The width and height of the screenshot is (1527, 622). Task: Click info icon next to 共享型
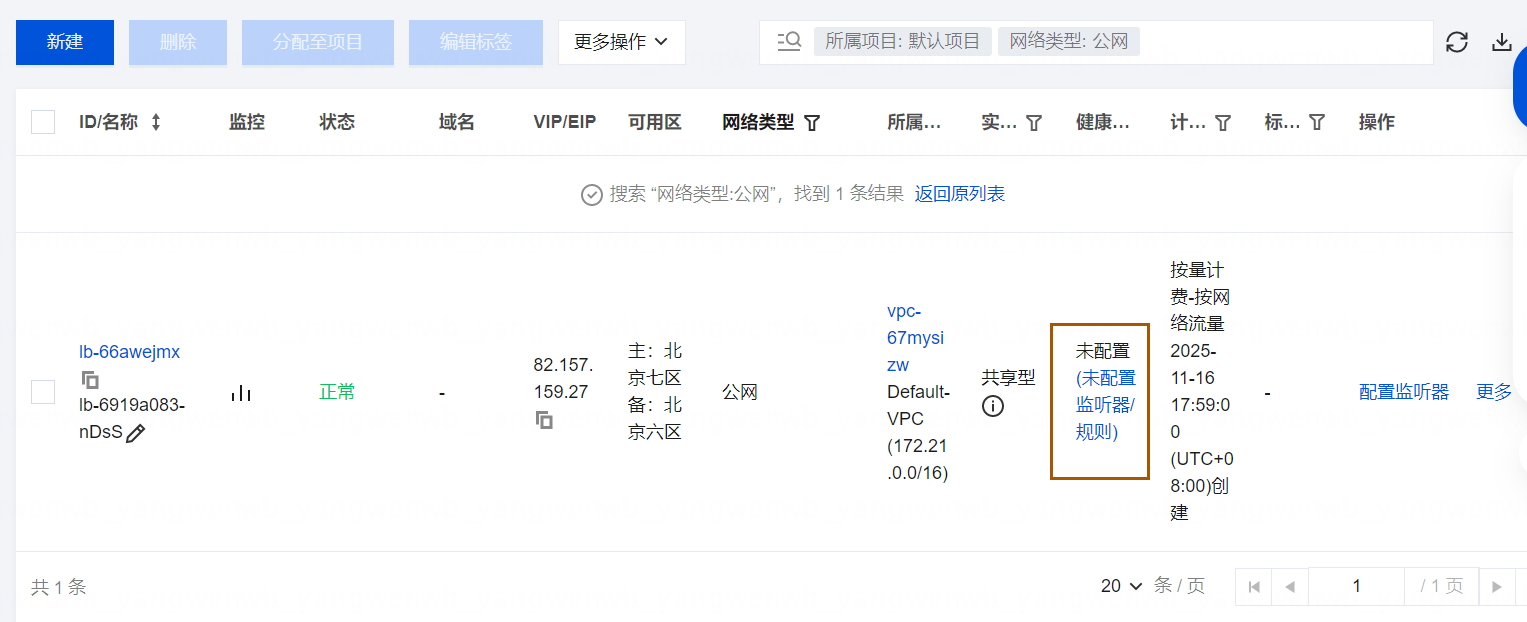993,406
